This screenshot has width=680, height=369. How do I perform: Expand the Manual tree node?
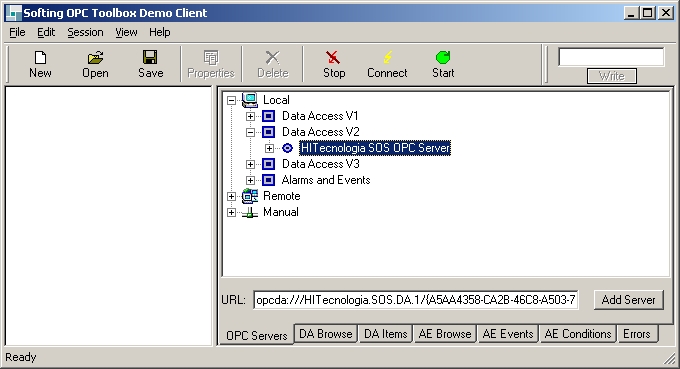click(231, 212)
